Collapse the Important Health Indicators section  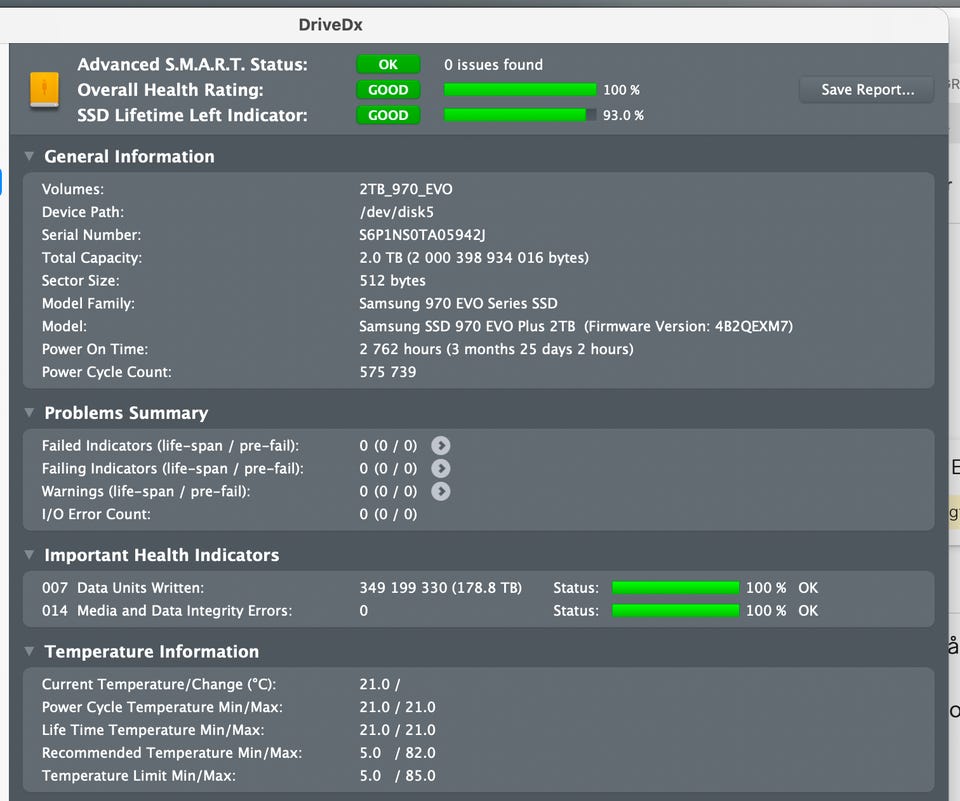tap(29, 555)
